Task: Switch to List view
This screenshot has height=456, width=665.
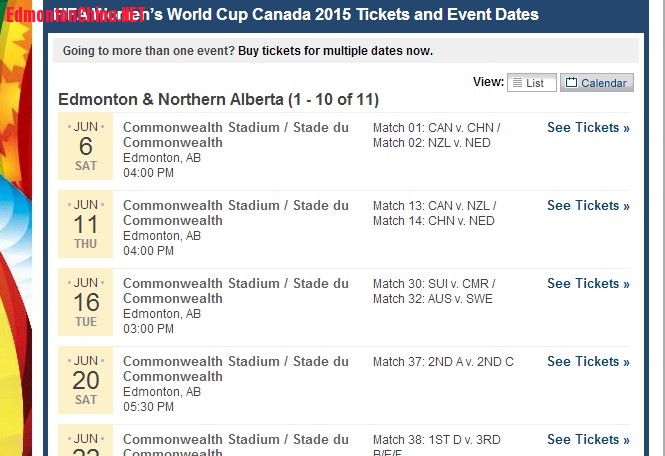Action: [532, 83]
